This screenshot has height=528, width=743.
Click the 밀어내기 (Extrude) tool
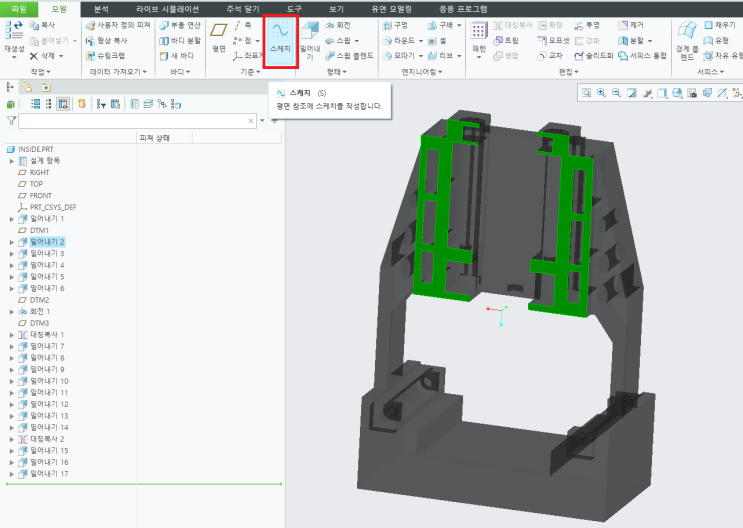(x=310, y=40)
